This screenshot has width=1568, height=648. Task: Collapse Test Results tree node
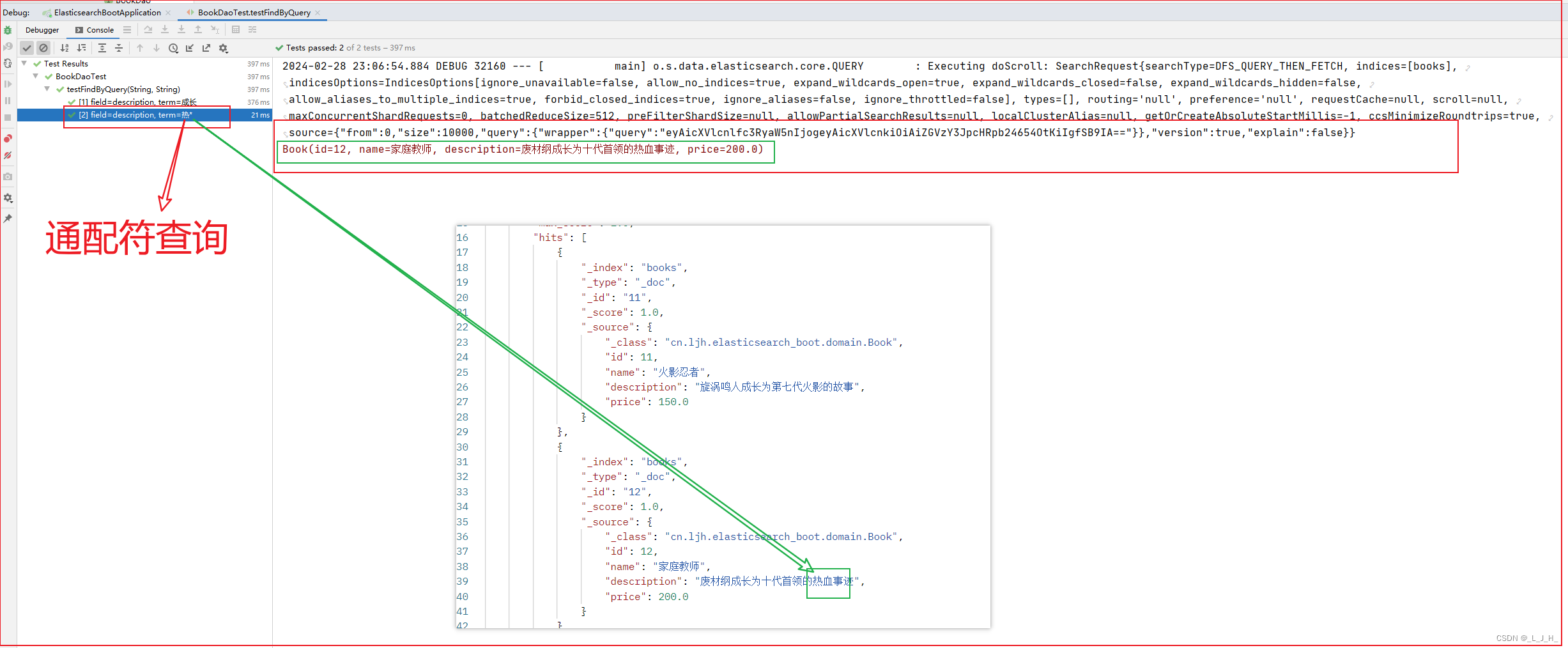(24, 63)
